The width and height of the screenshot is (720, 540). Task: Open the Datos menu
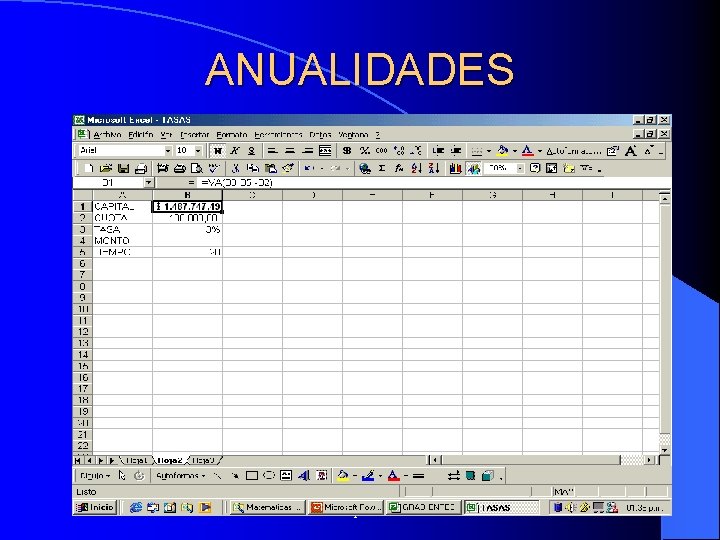320,135
